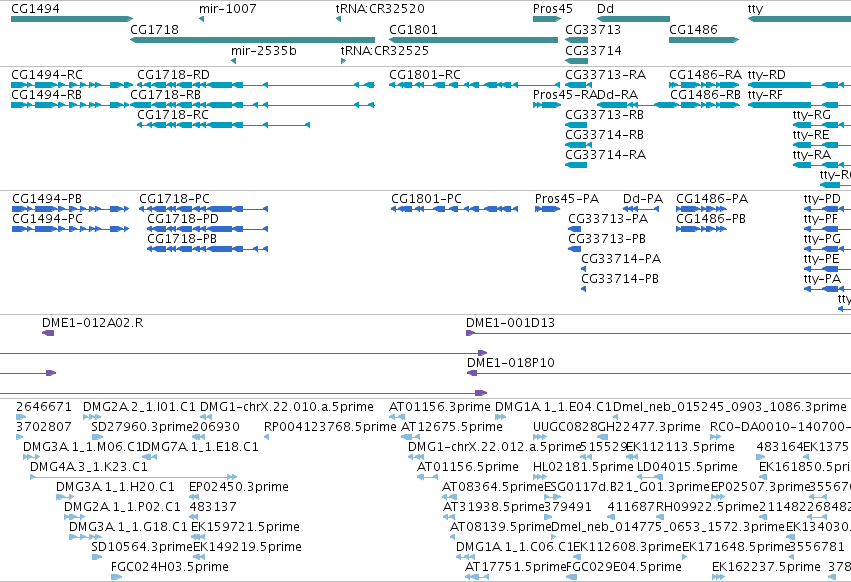Click the CG1718-RD transcript label

click(x=173, y=74)
